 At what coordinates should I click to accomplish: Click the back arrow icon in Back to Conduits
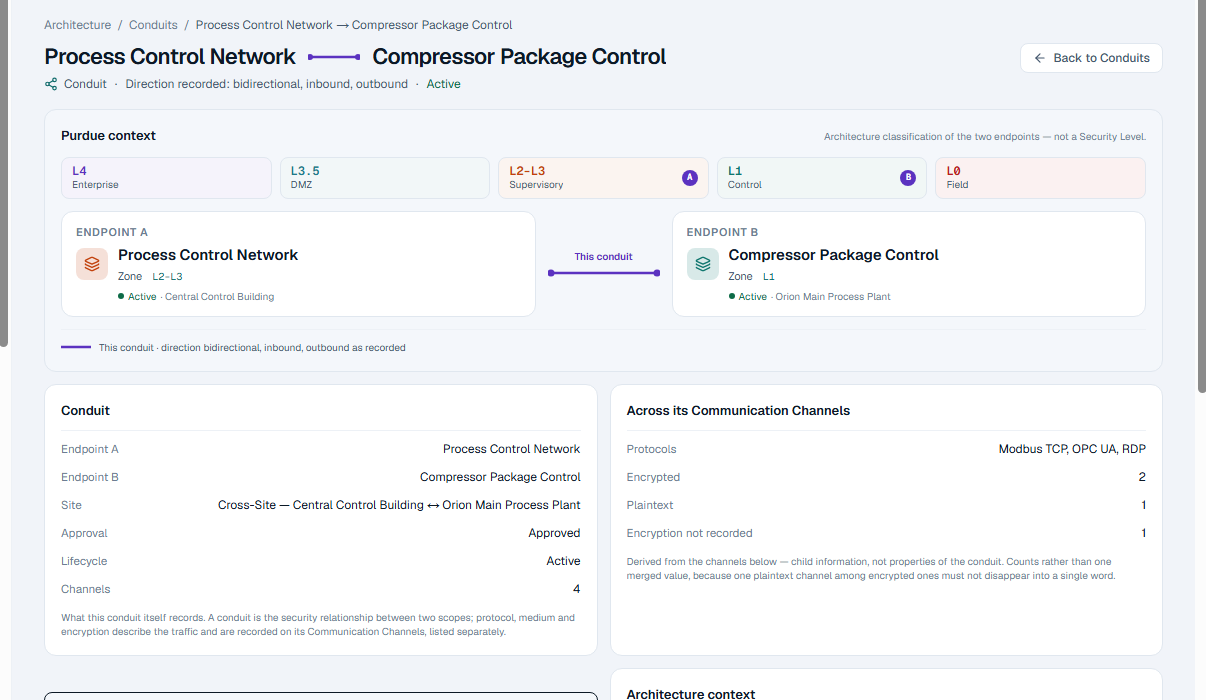pos(1040,58)
